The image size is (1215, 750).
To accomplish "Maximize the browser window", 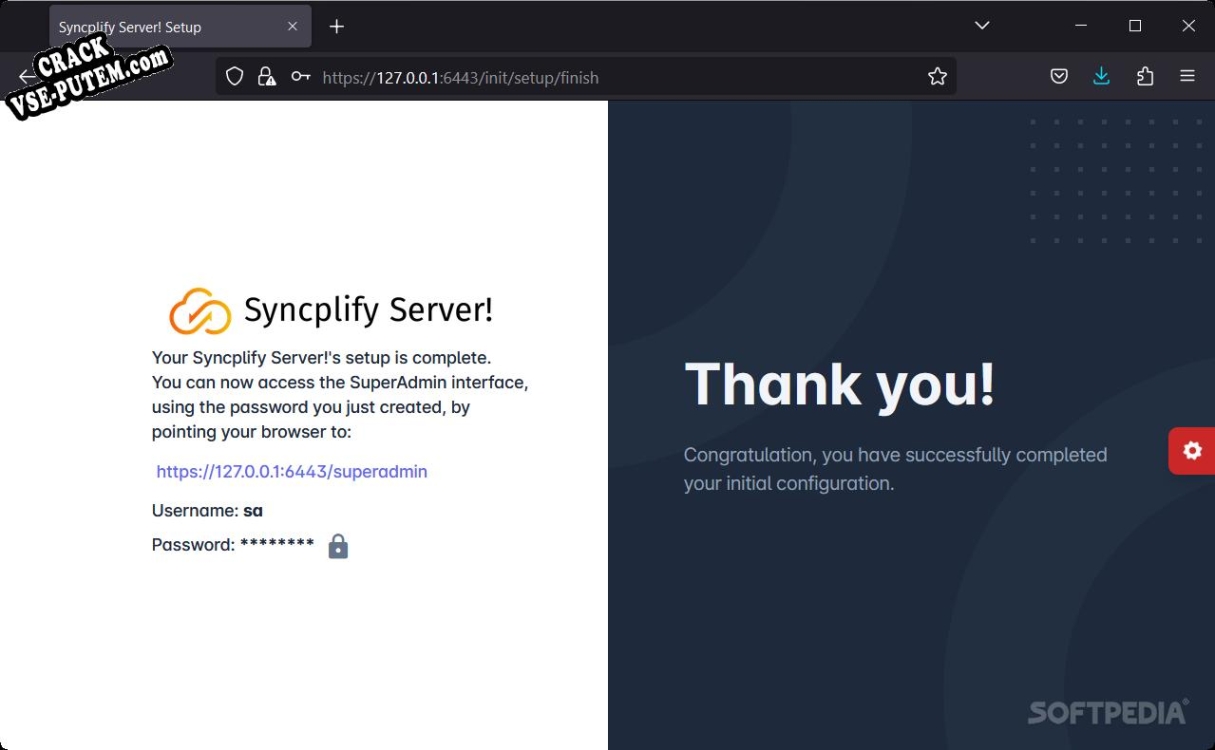I will (1135, 26).
